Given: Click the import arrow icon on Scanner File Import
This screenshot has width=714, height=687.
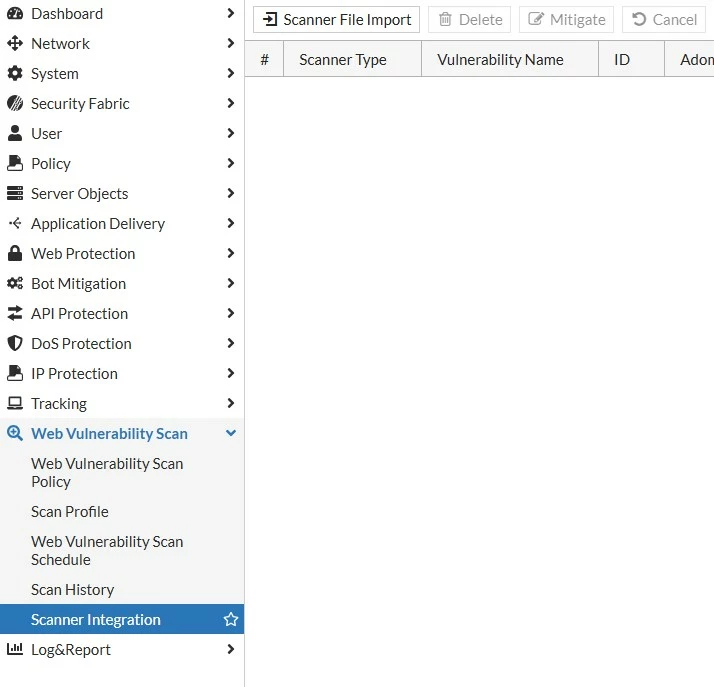Looking at the screenshot, I should tap(270, 20).
